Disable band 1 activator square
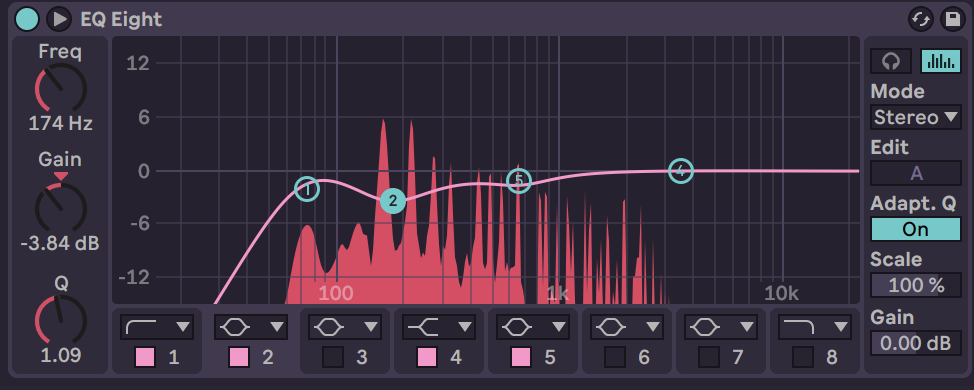This screenshot has height=390, width=974. (145, 357)
